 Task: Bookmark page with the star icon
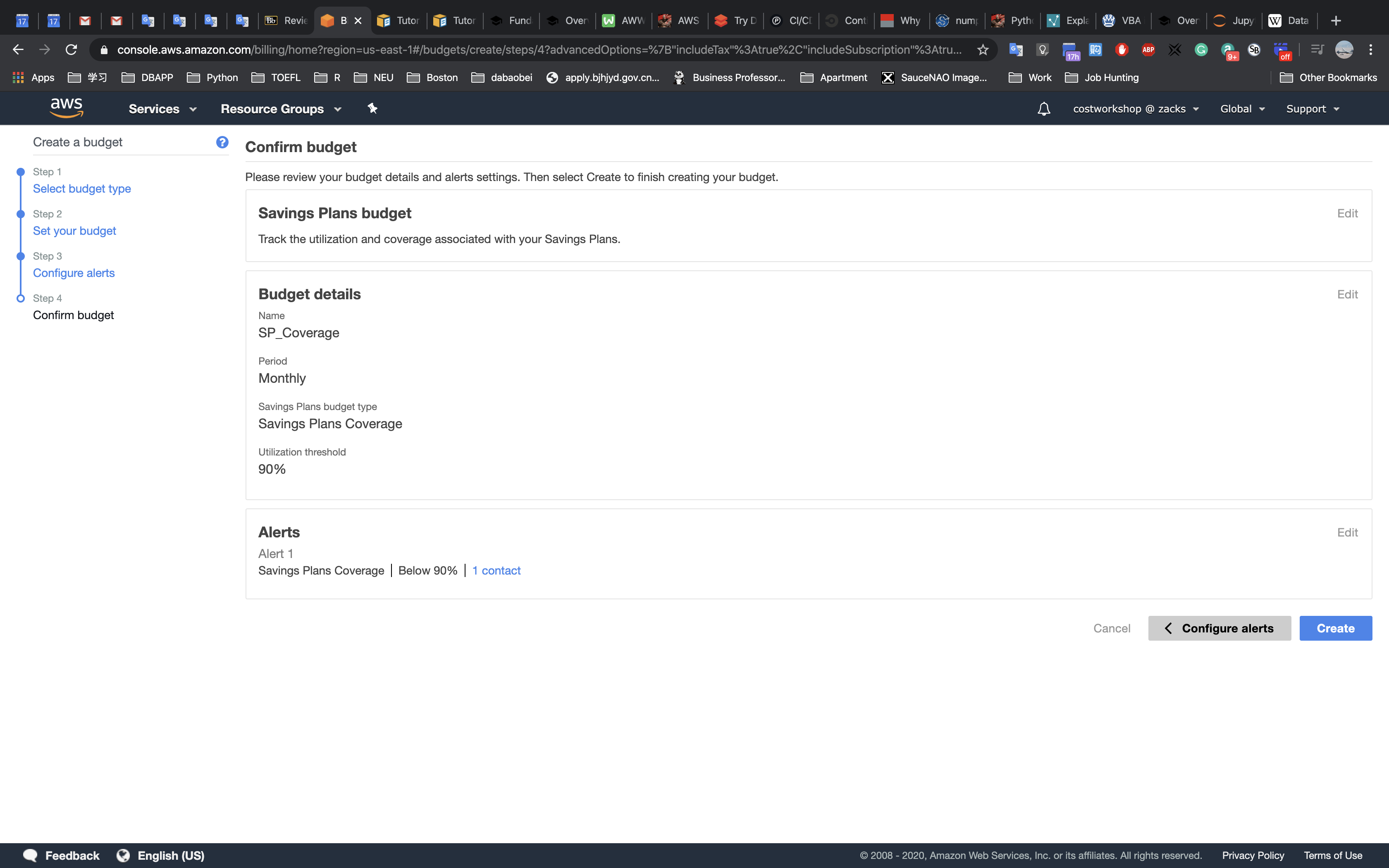[983, 50]
